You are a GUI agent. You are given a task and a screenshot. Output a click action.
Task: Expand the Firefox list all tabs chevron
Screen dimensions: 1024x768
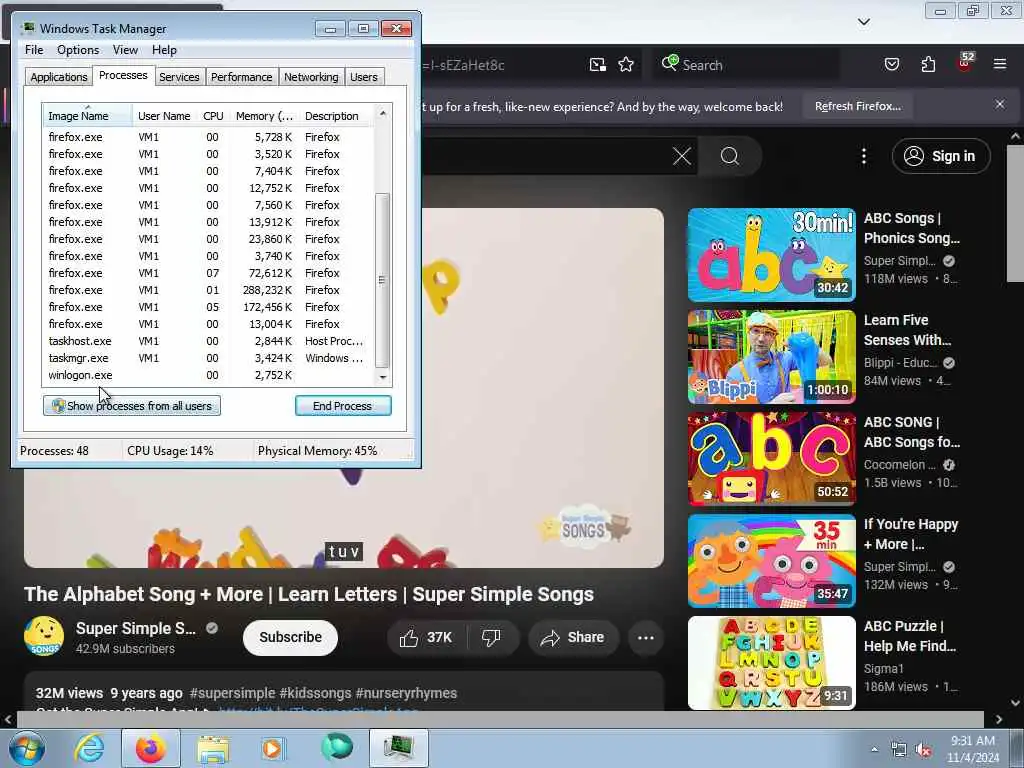click(x=863, y=22)
